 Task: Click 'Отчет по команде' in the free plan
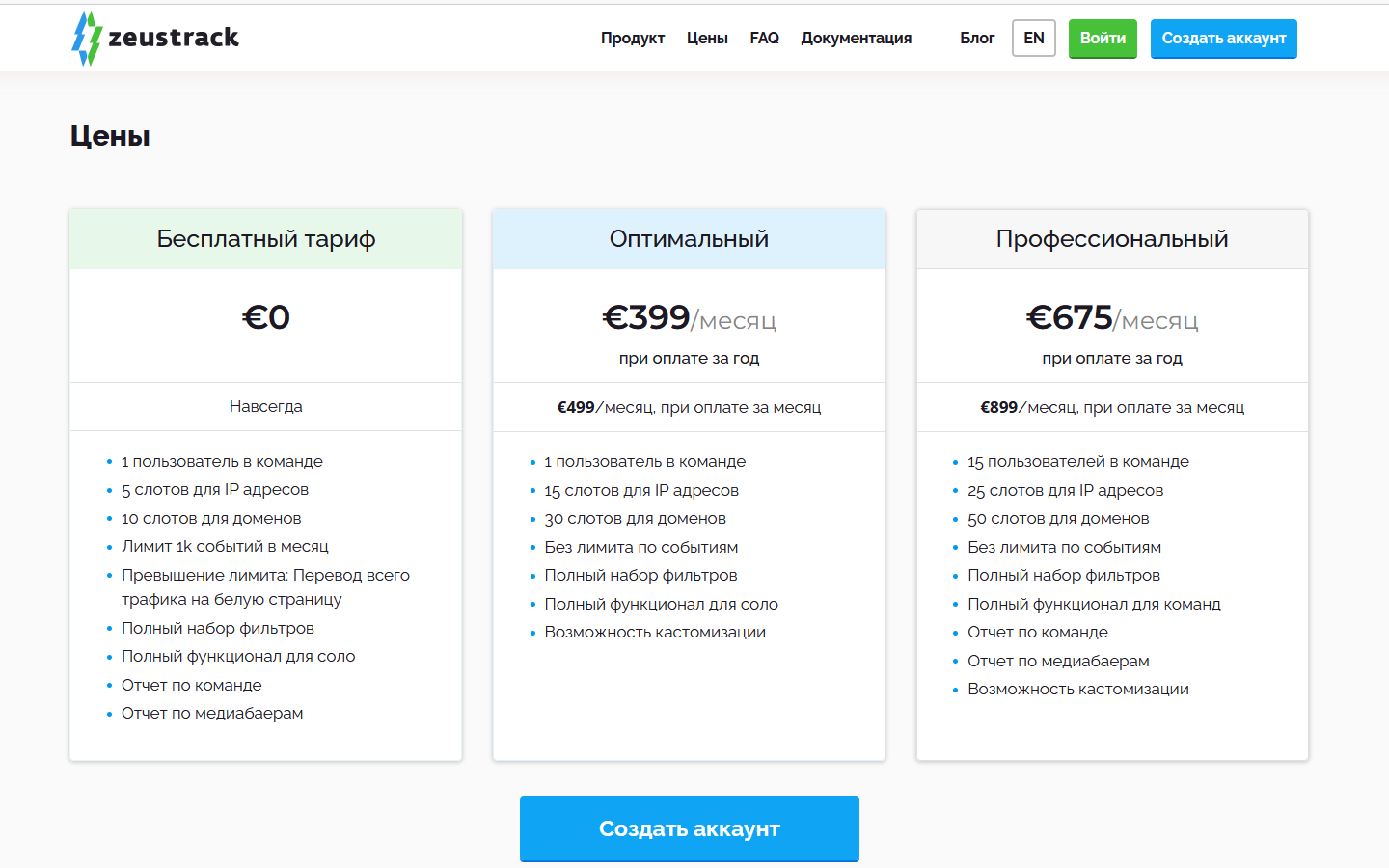[x=192, y=686]
